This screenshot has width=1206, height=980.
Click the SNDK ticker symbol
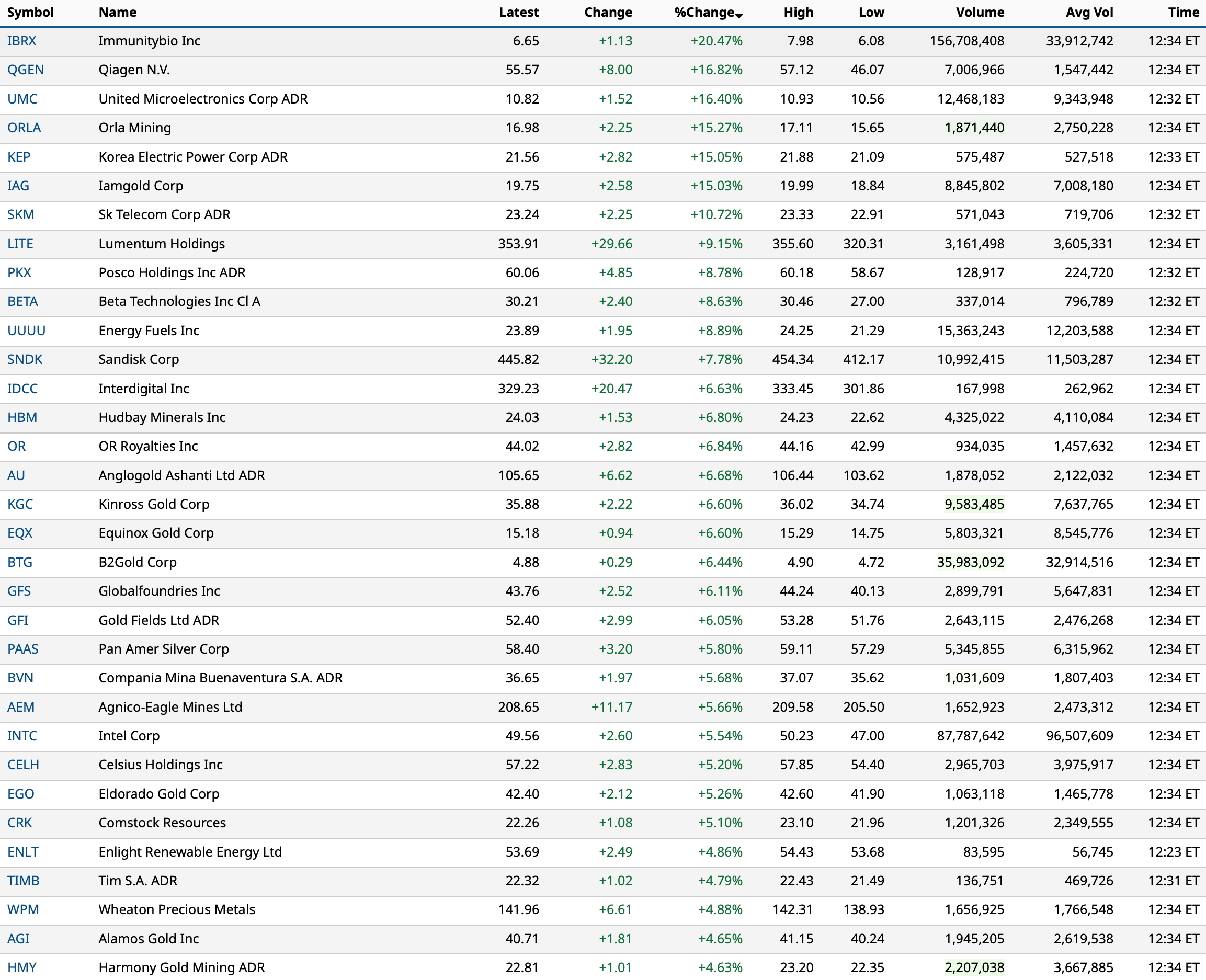coord(25,360)
